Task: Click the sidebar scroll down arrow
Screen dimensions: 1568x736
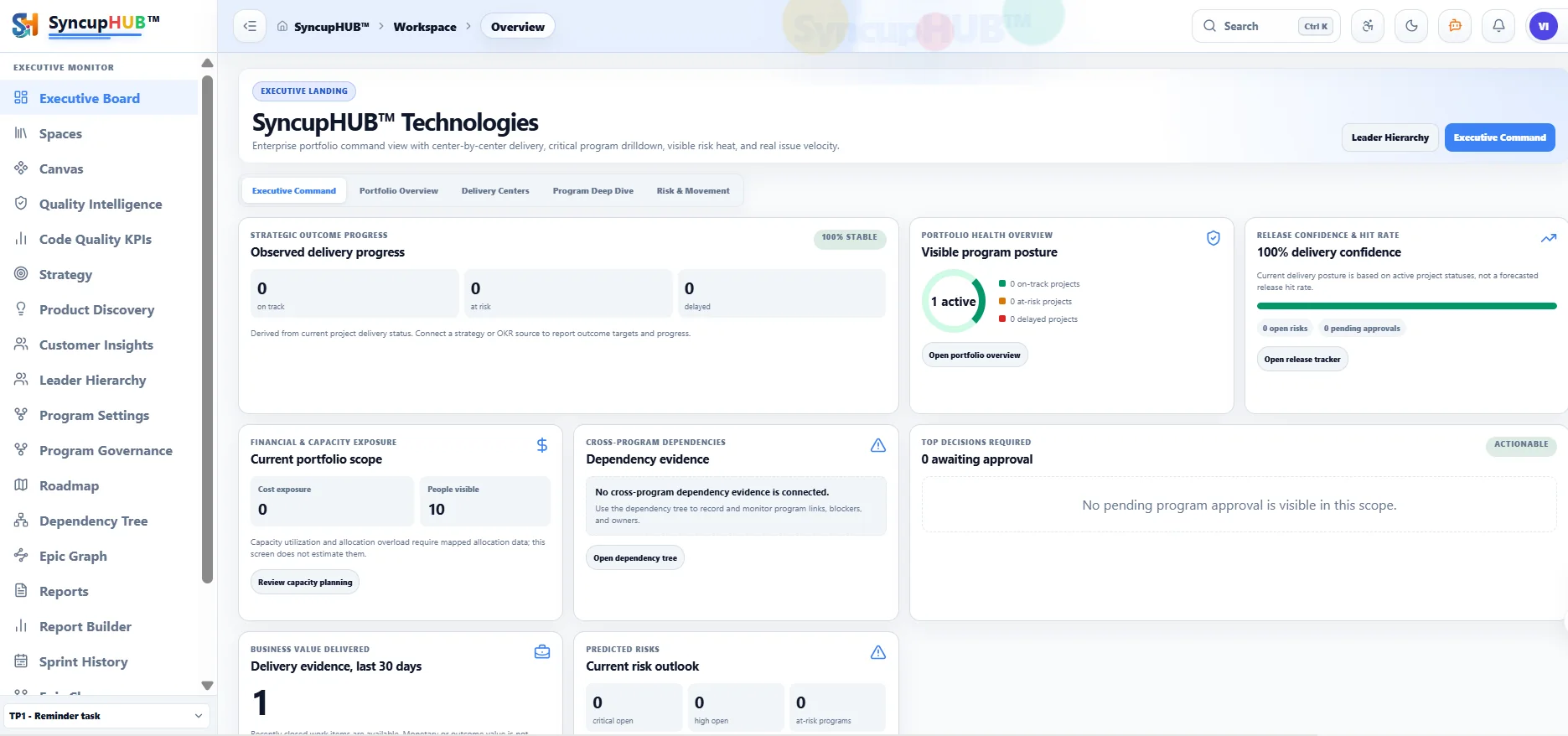Action: click(x=207, y=686)
